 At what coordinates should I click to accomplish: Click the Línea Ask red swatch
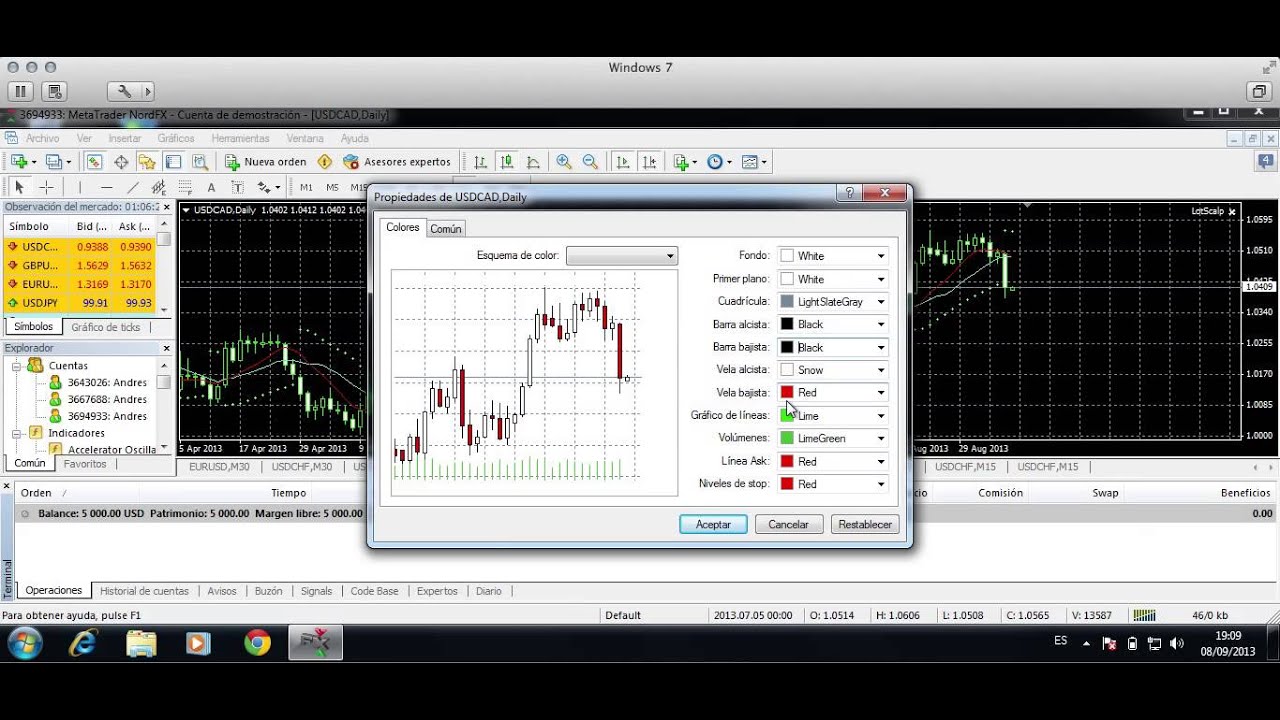(x=787, y=461)
